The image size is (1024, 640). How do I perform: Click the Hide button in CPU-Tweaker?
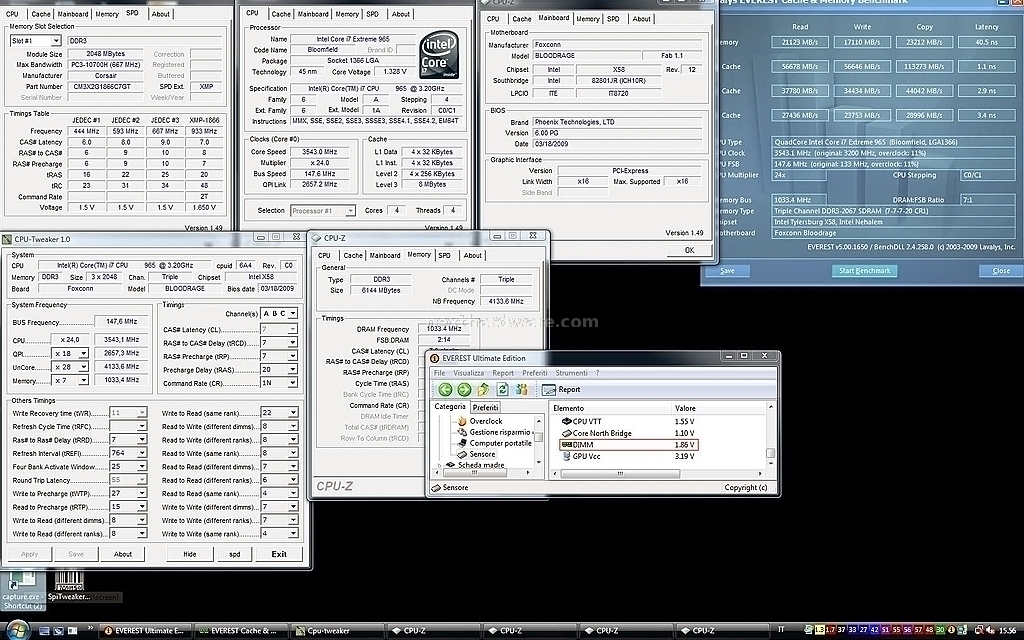point(189,554)
